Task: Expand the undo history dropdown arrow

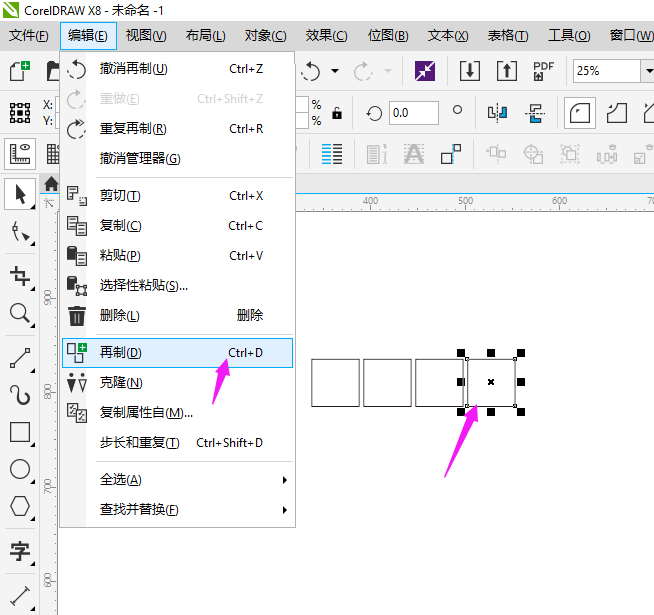Action: click(x=335, y=71)
